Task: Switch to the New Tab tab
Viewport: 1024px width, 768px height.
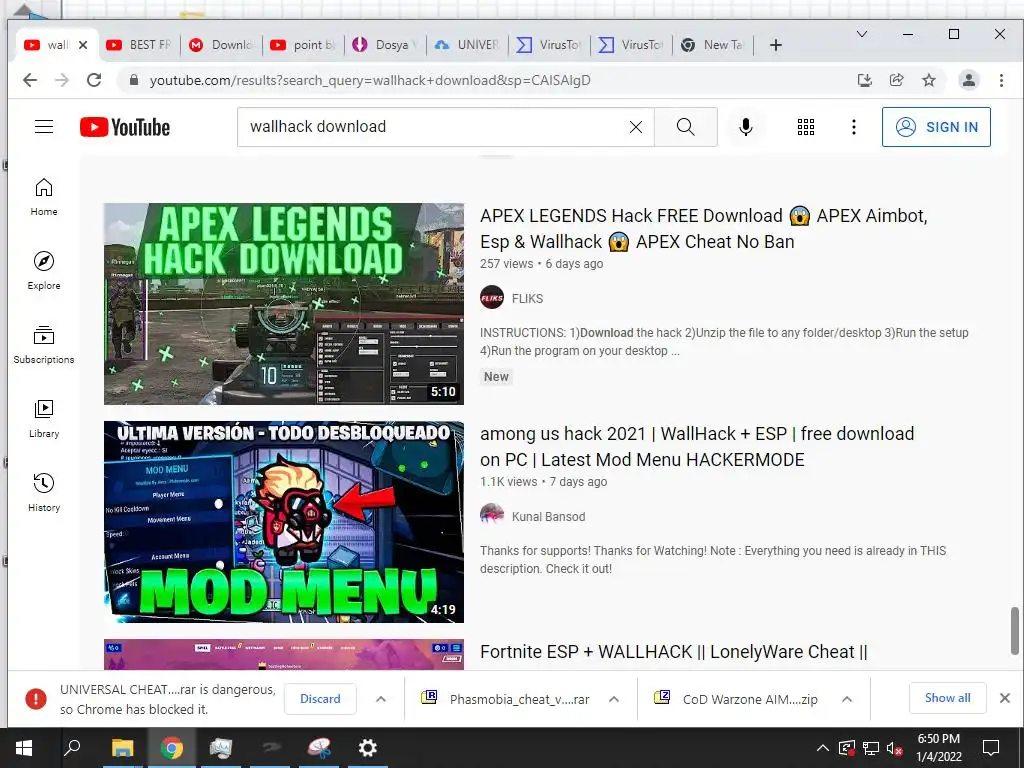Action: click(713, 44)
